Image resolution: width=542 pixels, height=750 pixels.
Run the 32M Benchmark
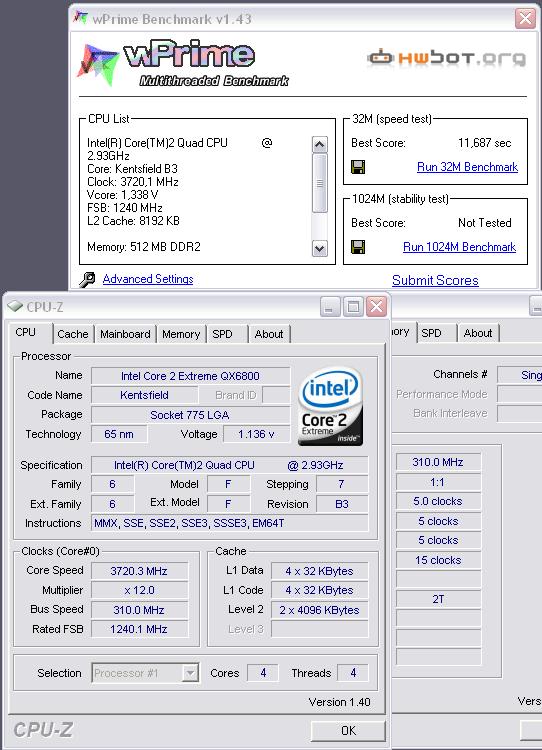467,167
